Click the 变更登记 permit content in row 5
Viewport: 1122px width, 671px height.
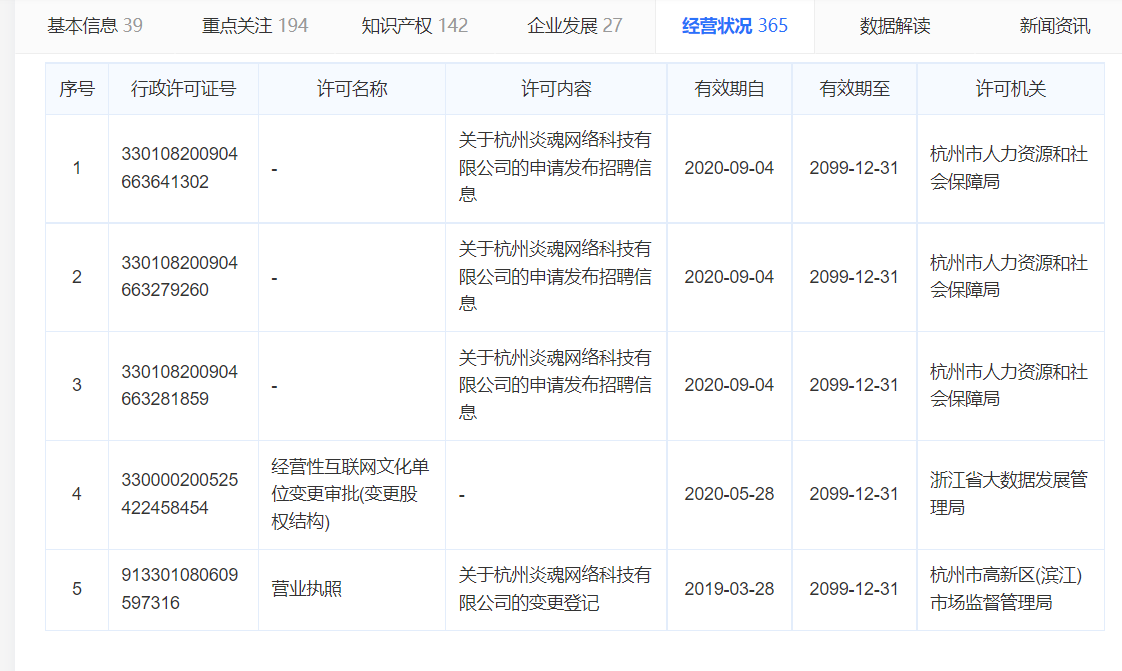pos(555,589)
